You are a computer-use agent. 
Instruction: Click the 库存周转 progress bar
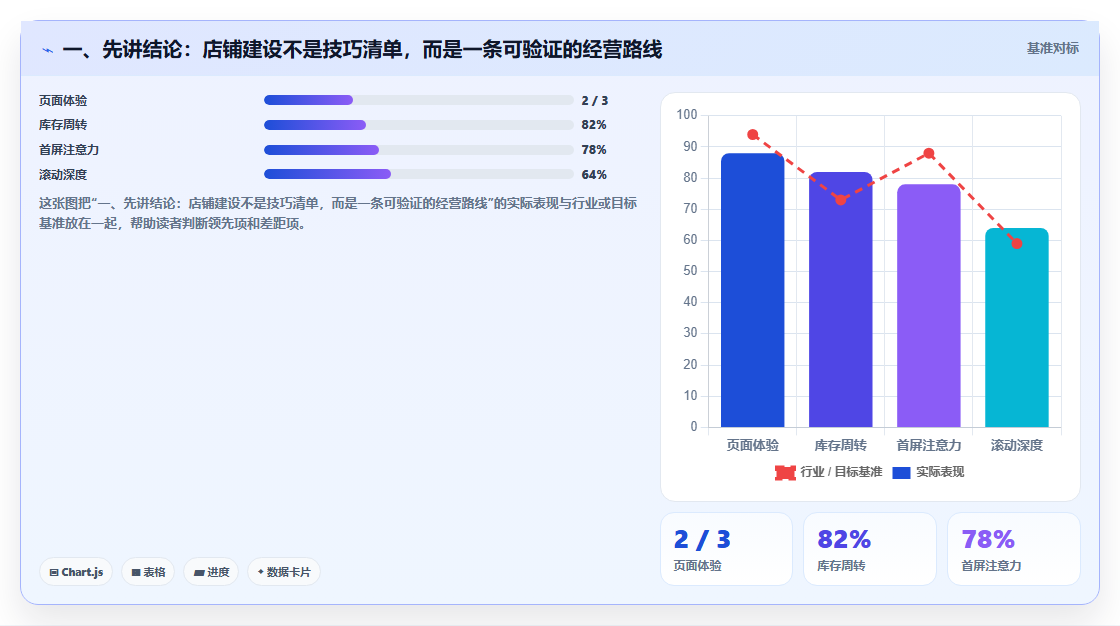[419, 125]
